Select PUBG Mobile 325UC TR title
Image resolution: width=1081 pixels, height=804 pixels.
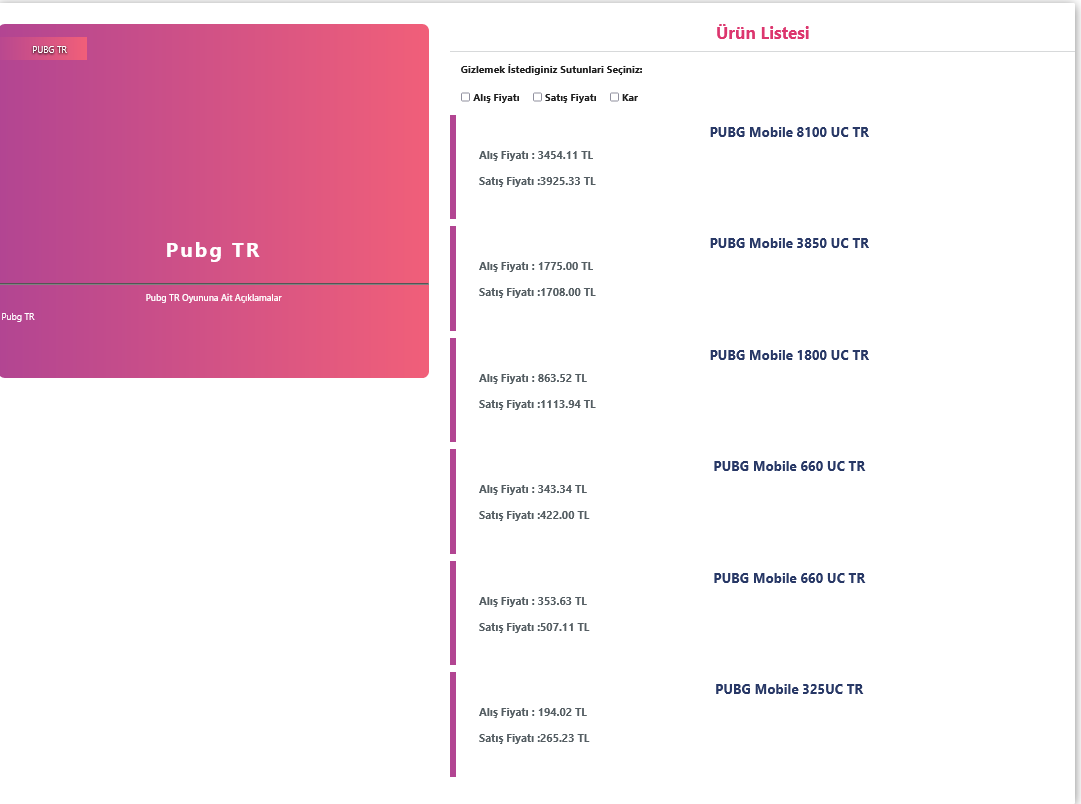[789, 689]
